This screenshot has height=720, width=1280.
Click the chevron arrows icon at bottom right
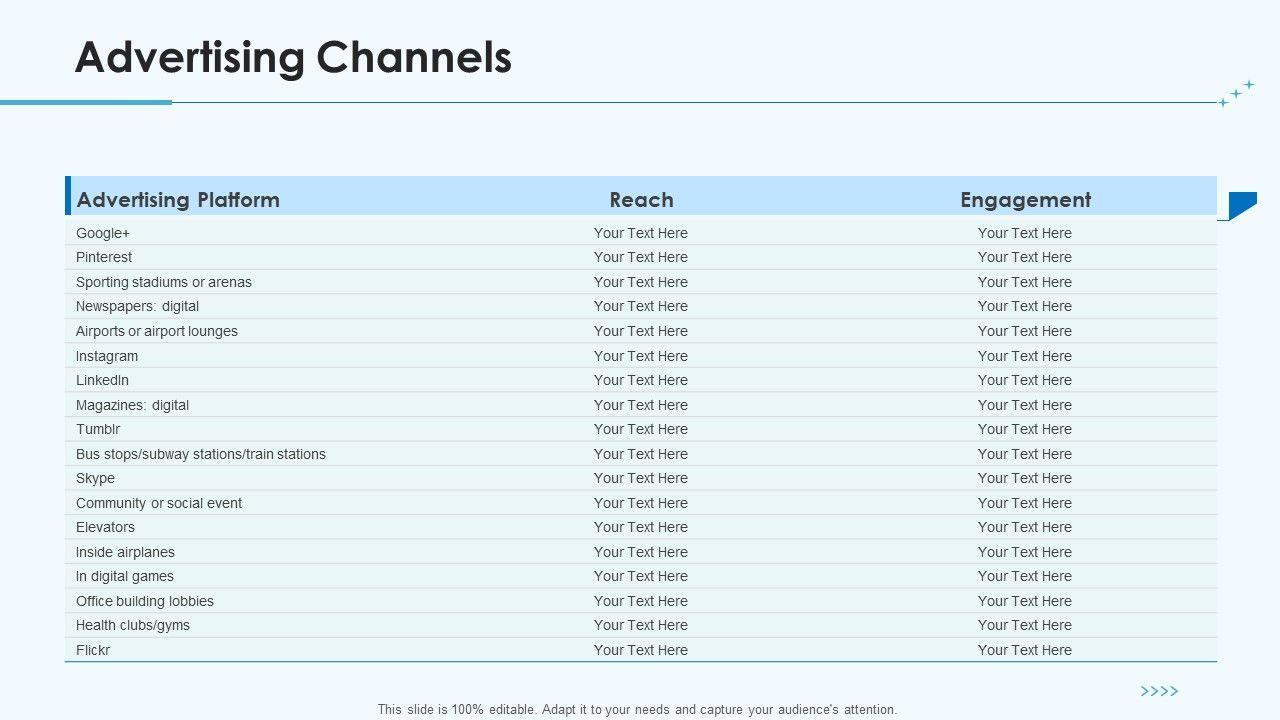[x=1159, y=691]
